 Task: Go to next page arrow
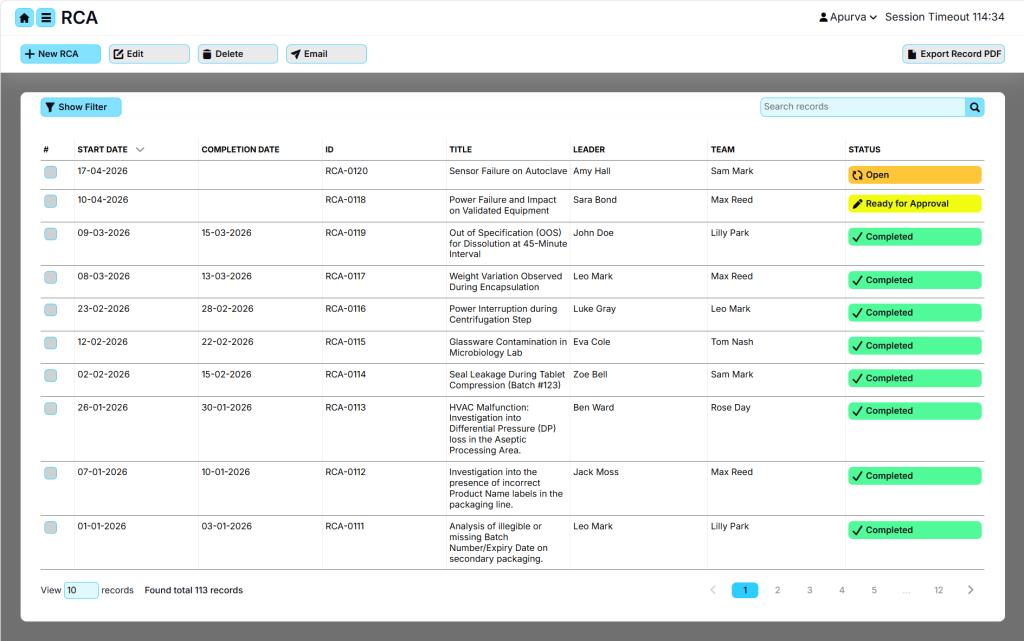[970, 590]
